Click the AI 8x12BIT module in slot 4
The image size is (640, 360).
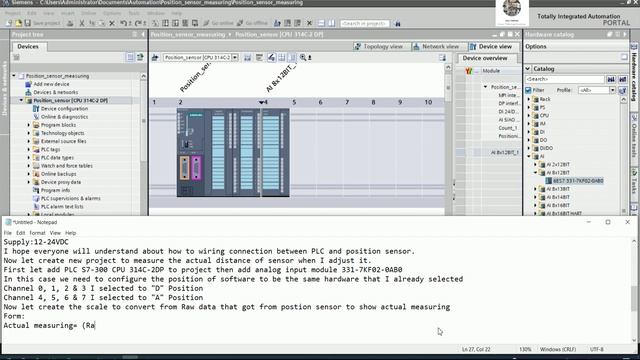(275, 153)
